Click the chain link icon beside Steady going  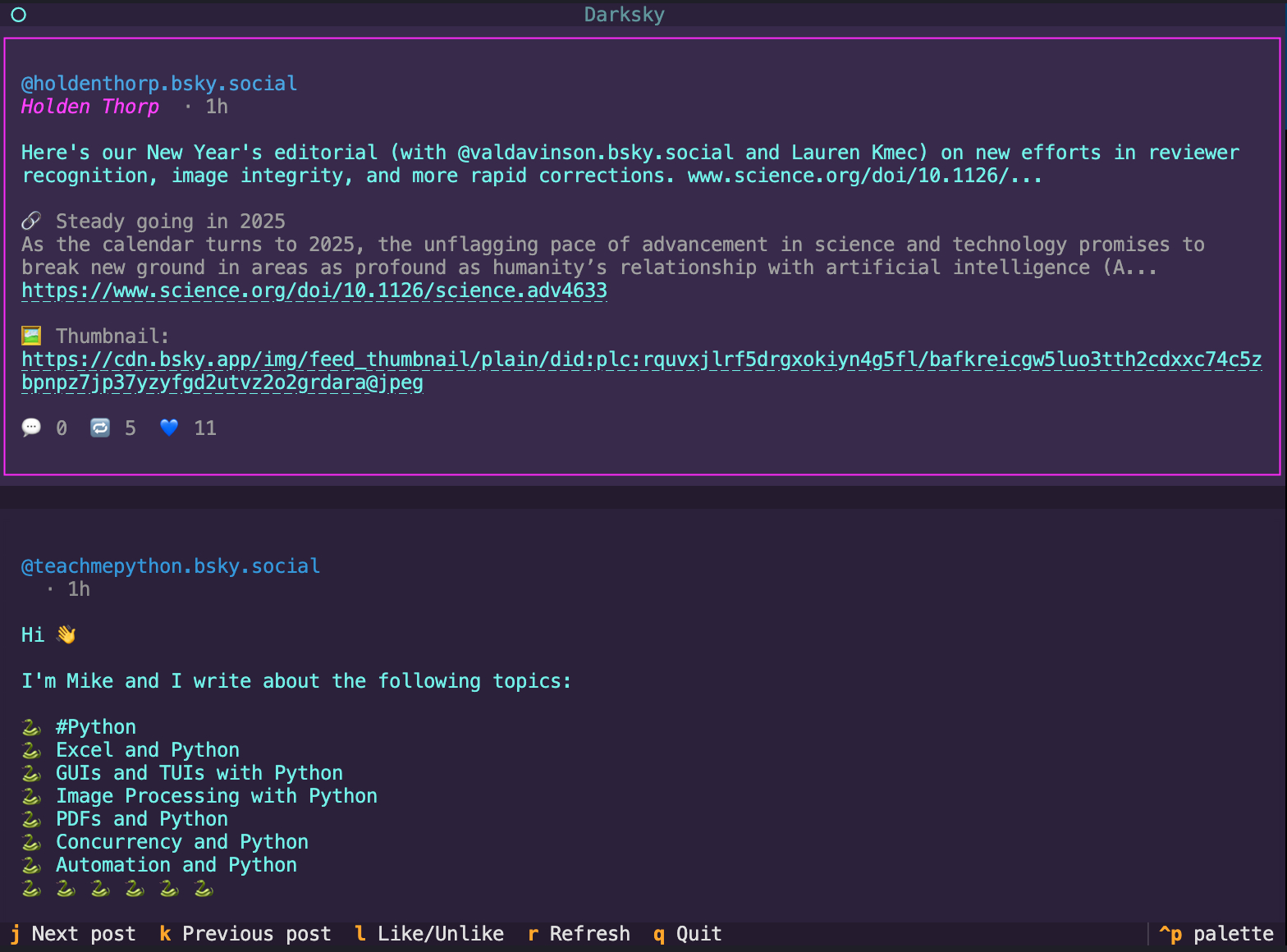[x=31, y=221]
